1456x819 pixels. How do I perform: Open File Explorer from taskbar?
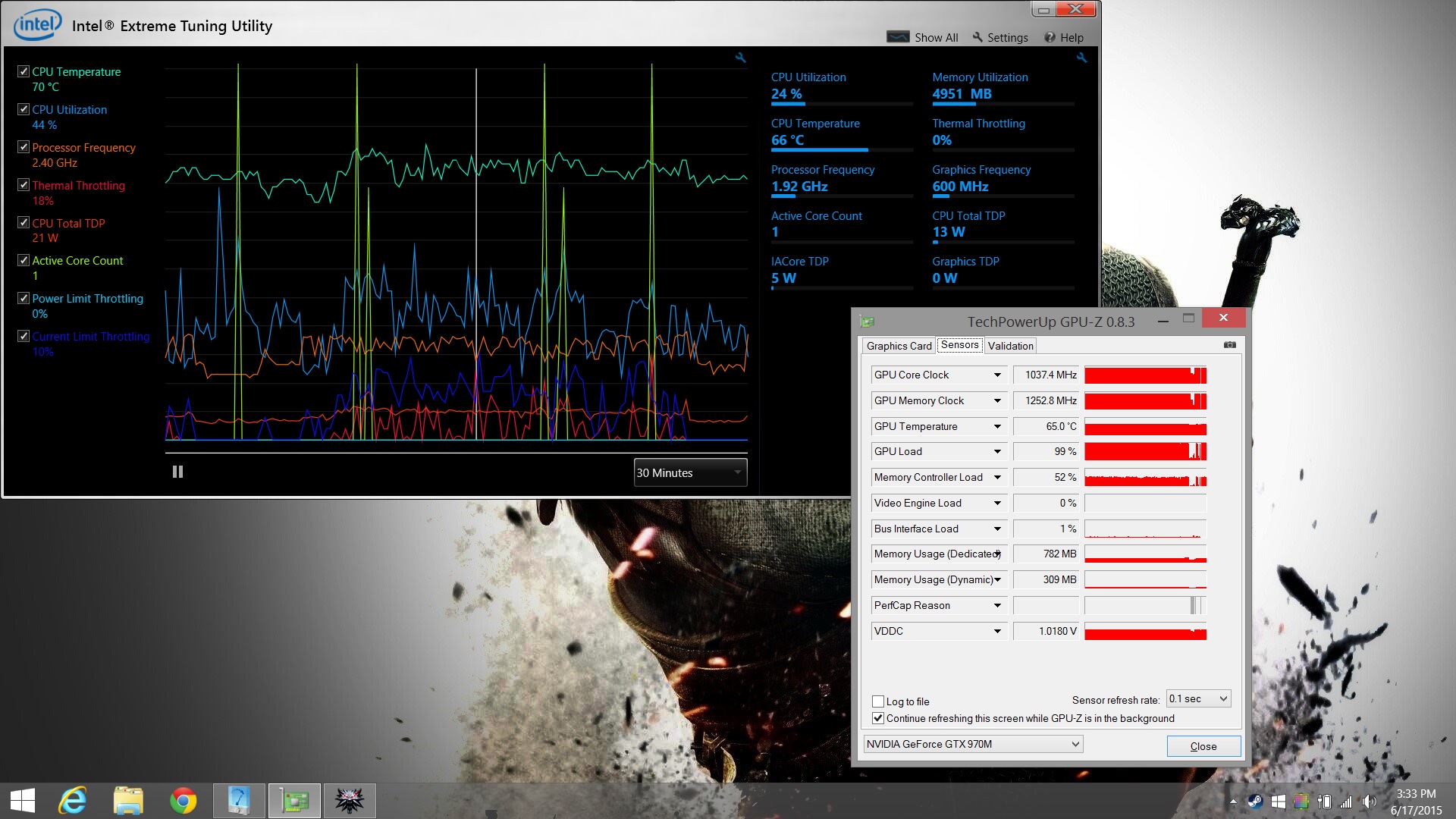click(x=128, y=801)
